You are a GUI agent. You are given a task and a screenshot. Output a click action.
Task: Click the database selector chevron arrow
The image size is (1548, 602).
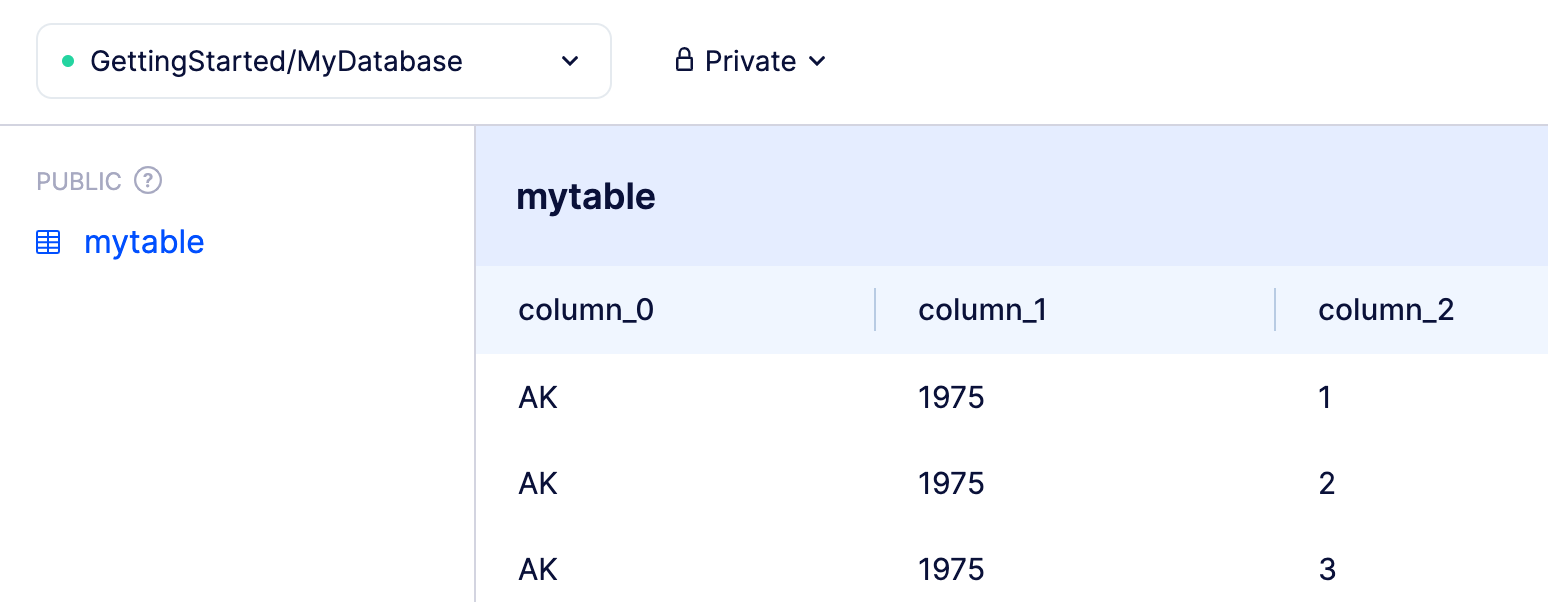tap(570, 61)
